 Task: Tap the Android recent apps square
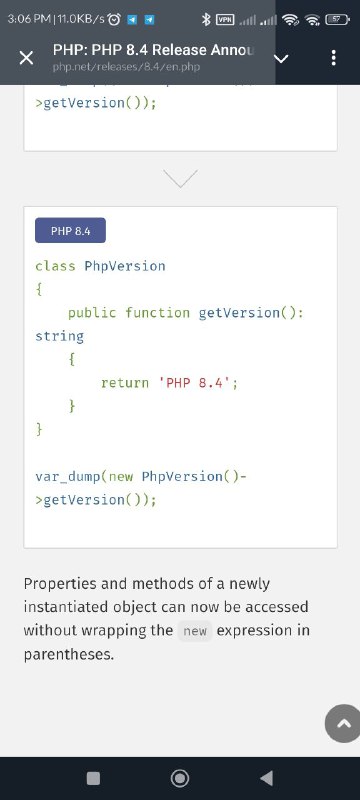(93, 778)
